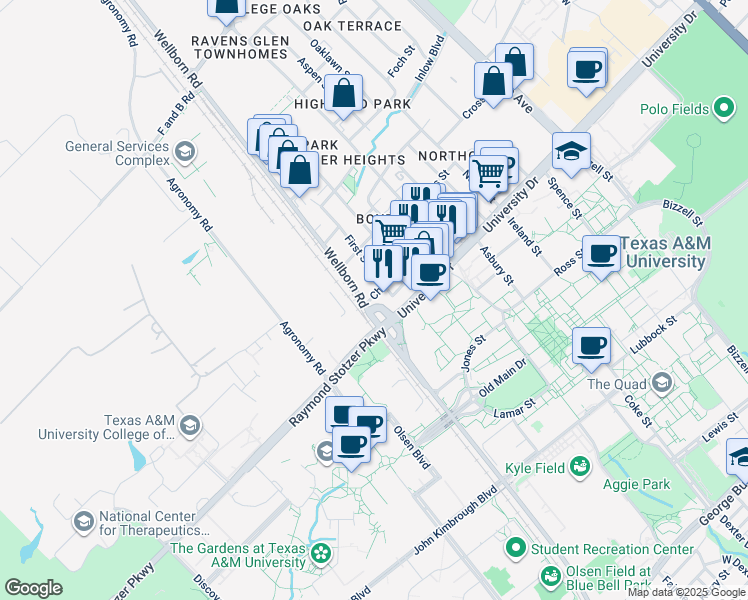Click the marker by College Oaks label
The height and width of the screenshot is (600, 748).
pyautogui.click(x=226, y=9)
